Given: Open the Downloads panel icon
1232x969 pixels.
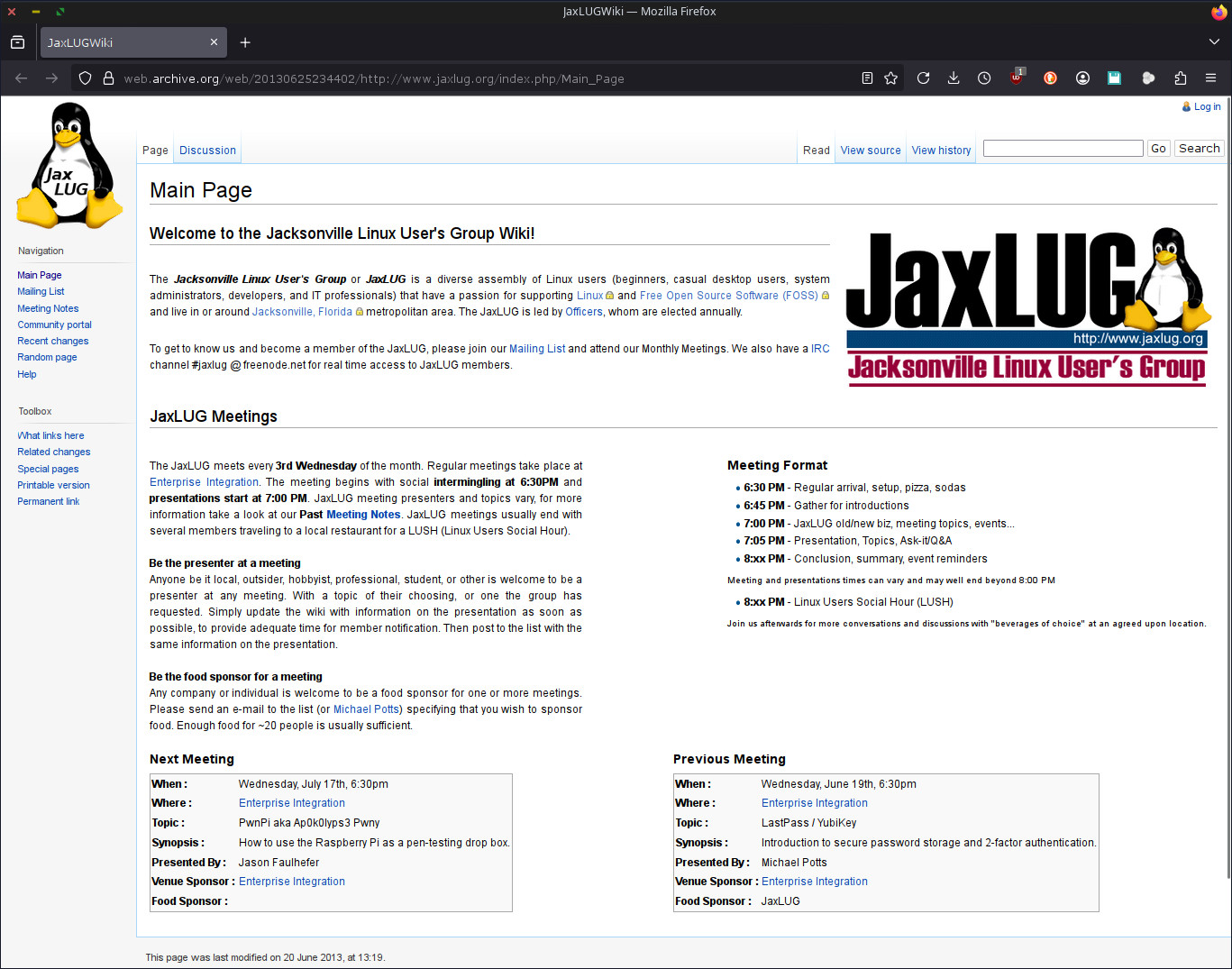Looking at the screenshot, I should [954, 78].
